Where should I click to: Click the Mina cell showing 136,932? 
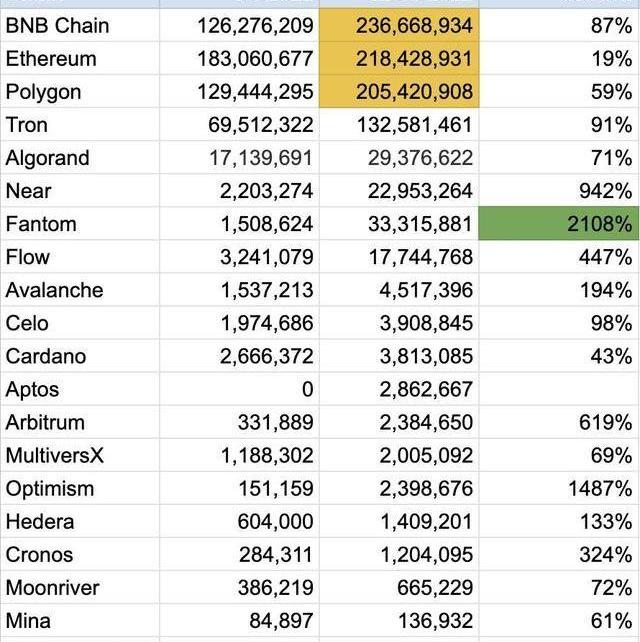[x=399, y=621]
